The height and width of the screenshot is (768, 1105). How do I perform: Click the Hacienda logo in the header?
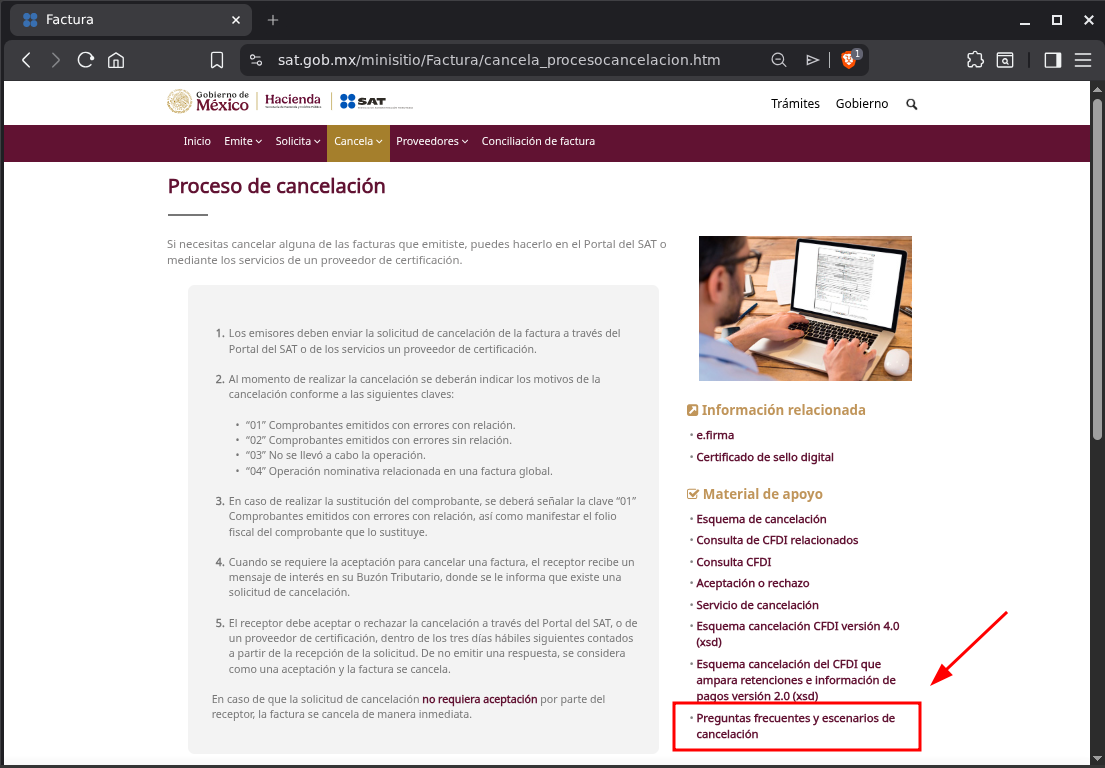coord(291,100)
